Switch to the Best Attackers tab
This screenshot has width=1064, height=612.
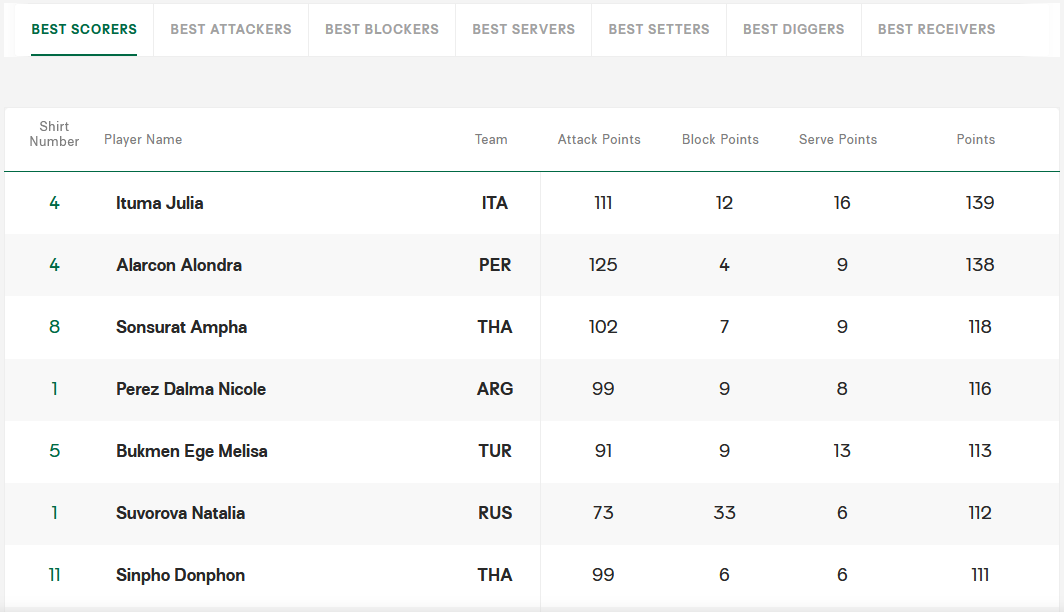[231, 29]
